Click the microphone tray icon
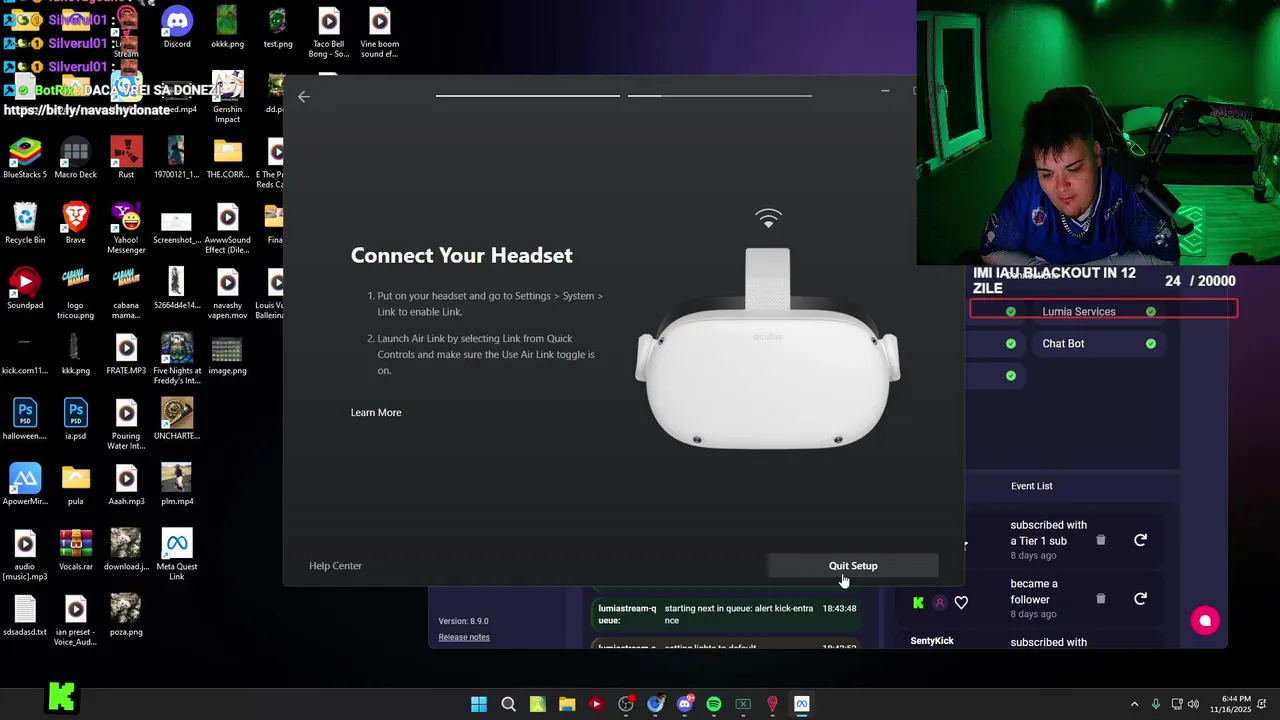 [x=1156, y=704]
